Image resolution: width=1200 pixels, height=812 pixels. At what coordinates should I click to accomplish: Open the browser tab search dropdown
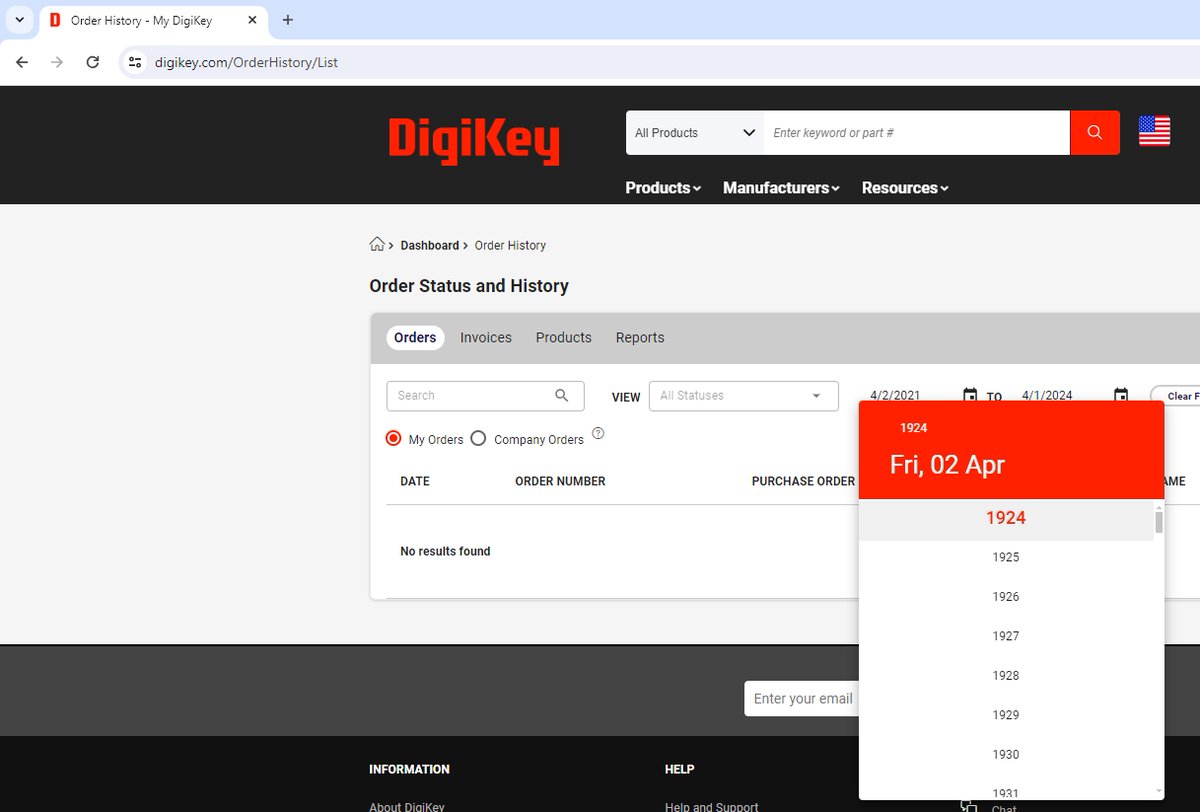point(19,20)
